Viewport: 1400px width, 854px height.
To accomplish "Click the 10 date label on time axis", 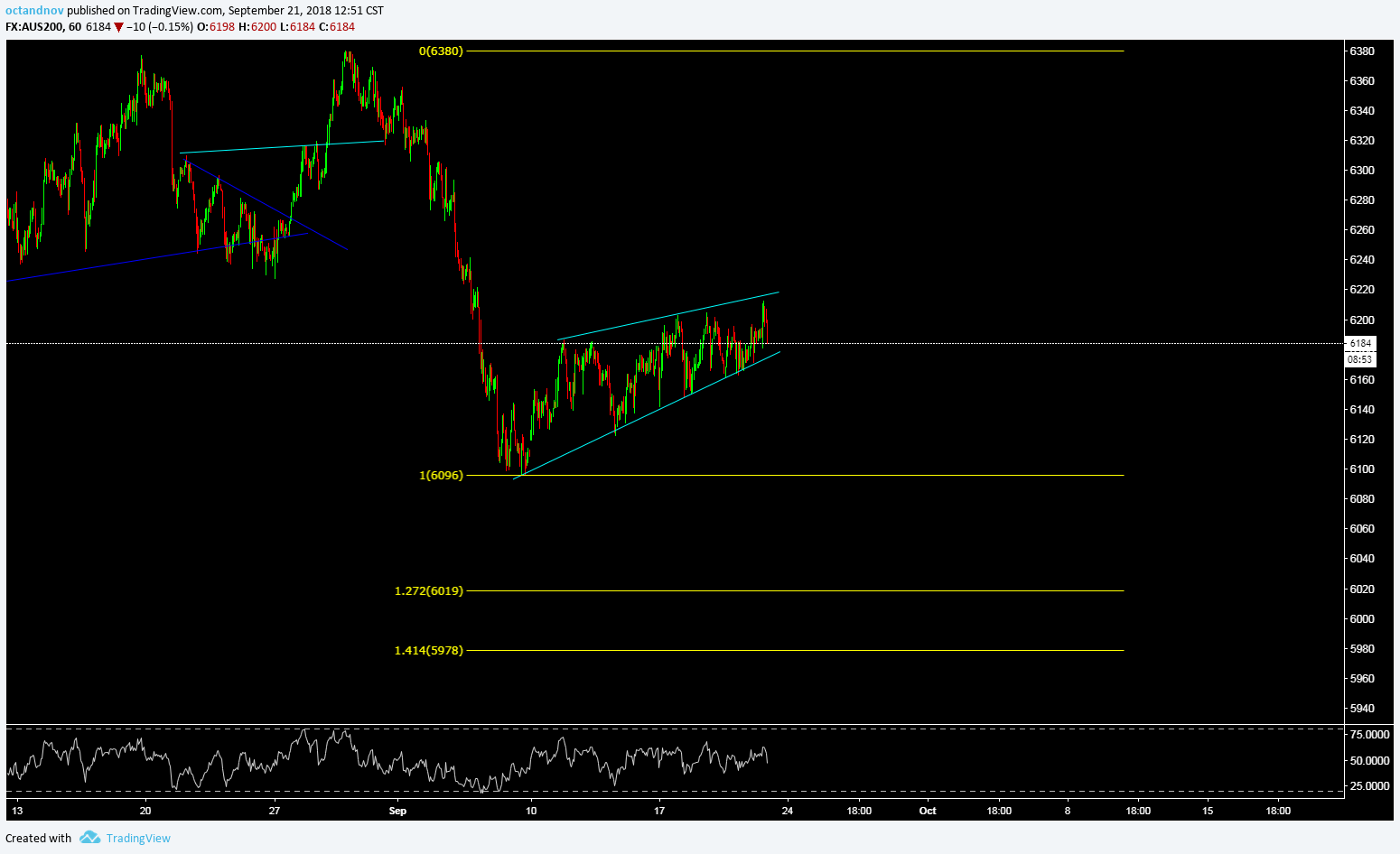I will (x=531, y=811).
